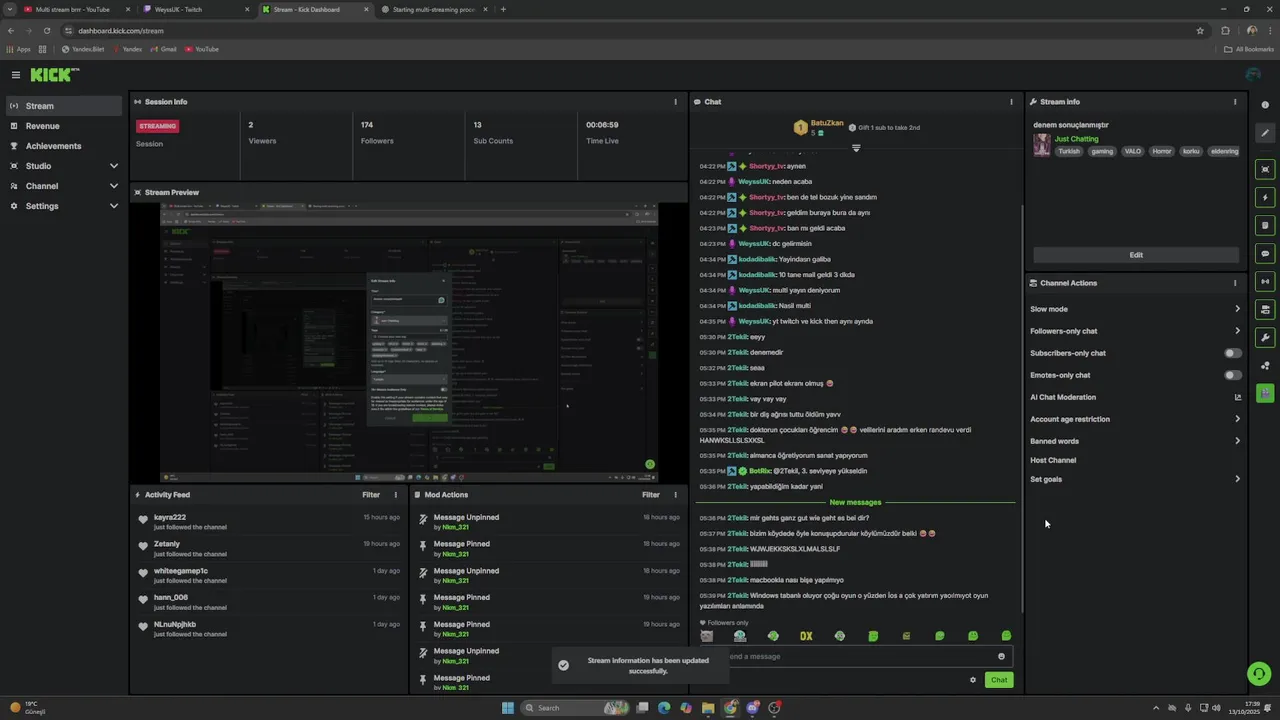The width and height of the screenshot is (1280, 720).
Task: Click the green headset support button
Action: 1259,673
